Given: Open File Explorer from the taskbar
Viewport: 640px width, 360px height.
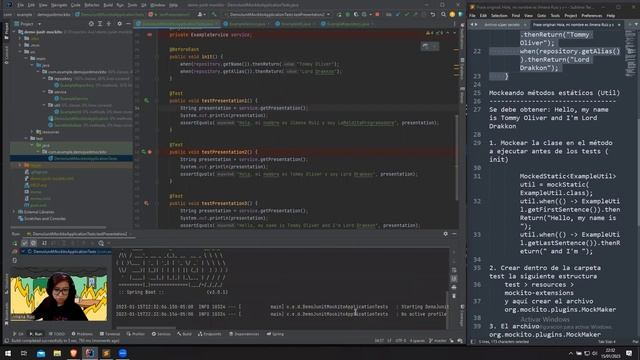Looking at the screenshot, I should (57, 353).
